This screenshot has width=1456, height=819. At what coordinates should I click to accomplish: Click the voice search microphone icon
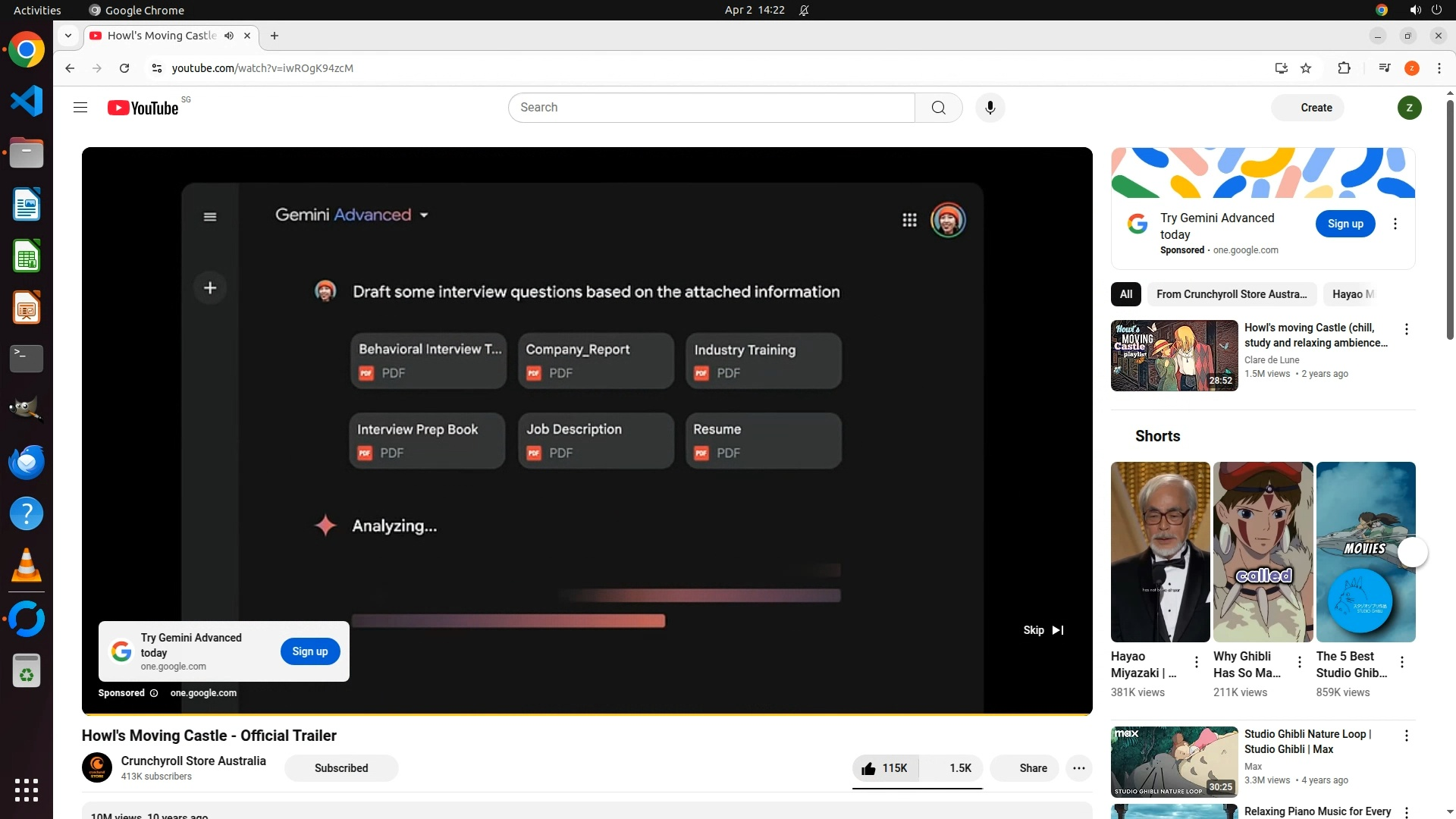(990, 108)
